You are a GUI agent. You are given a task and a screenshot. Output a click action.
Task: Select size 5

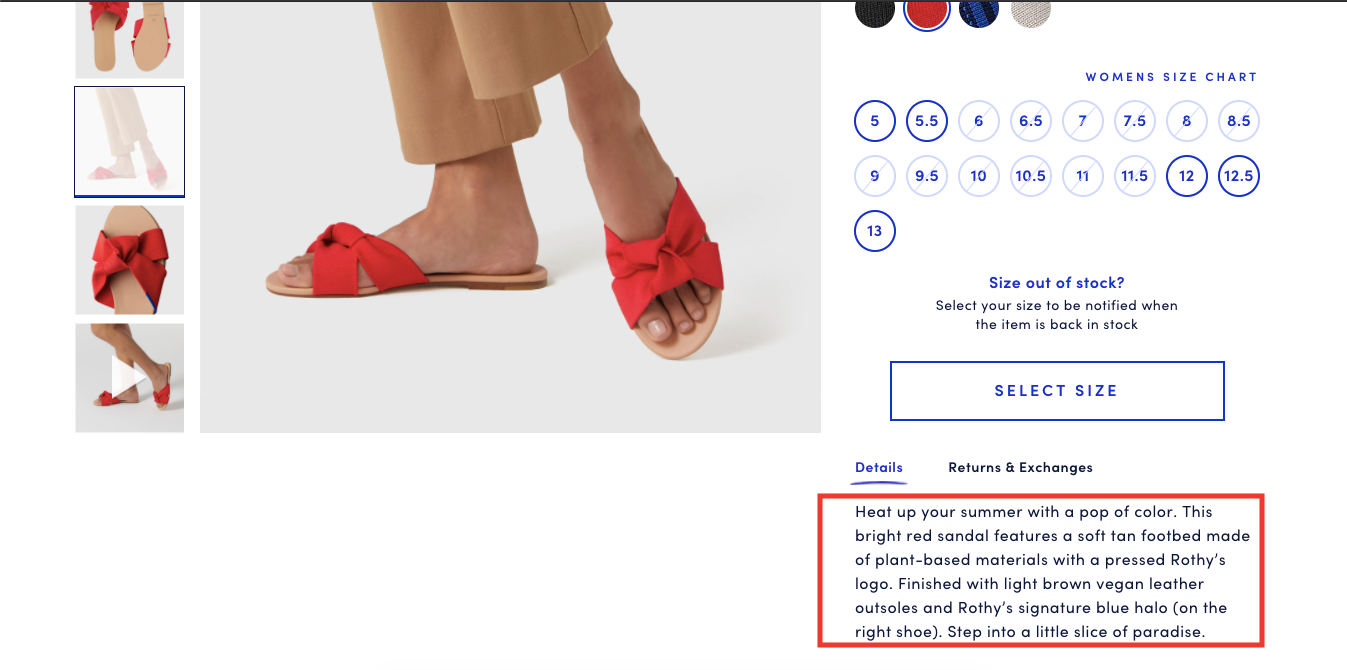(x=875, y=121)
